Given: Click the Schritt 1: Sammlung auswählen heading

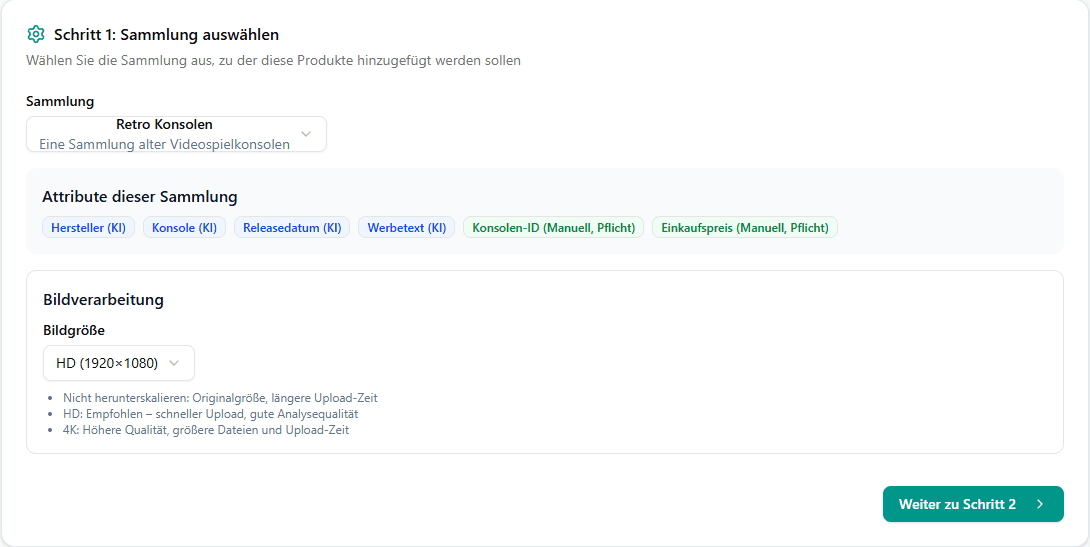Looking at the screenshot, I should coord(166,35).
